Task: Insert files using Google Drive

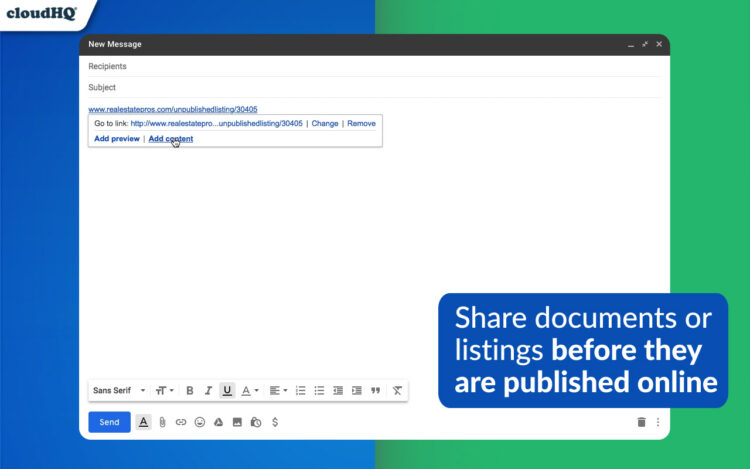Action: [219, 422]
